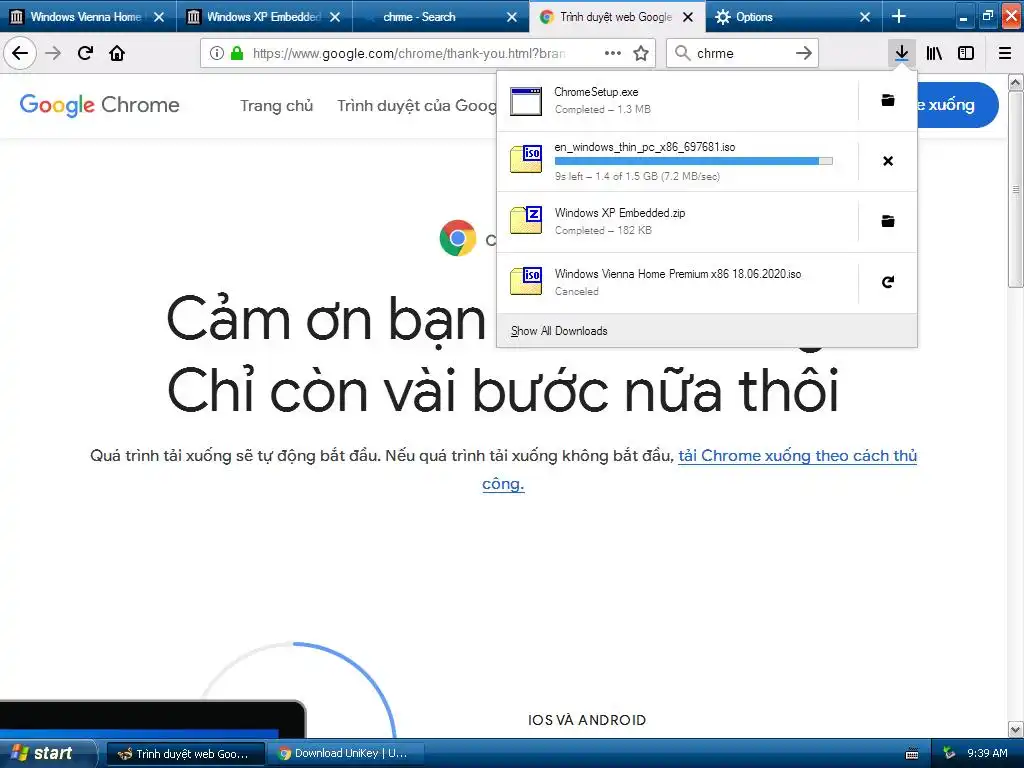Open Trình duyệt của Google link
This screenshot has height=768, width=1024.
pyautogui.click(x=417, y=105)
